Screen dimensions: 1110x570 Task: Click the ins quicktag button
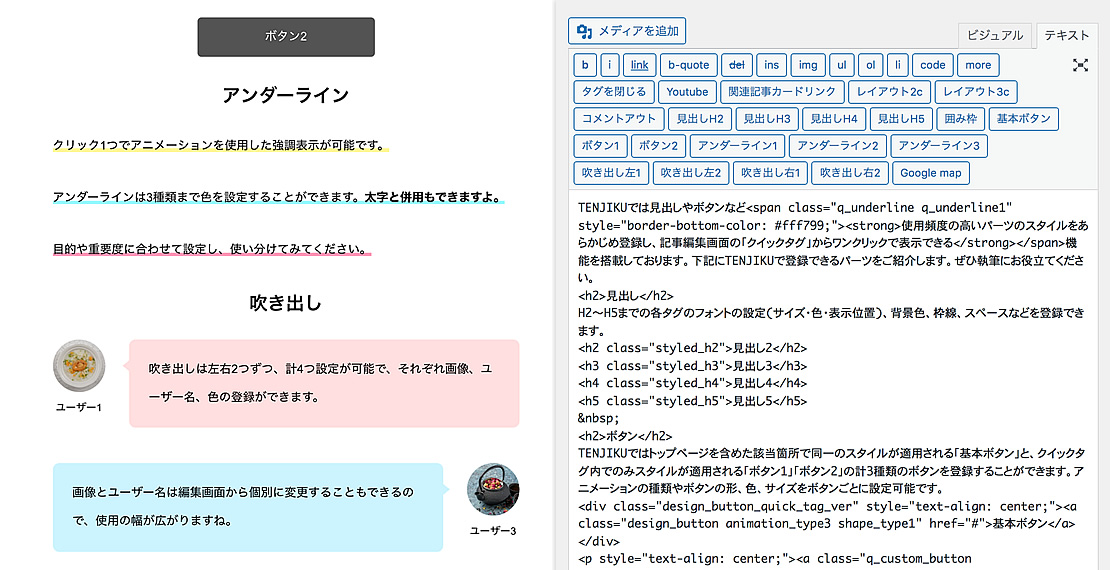click(771, 65)
